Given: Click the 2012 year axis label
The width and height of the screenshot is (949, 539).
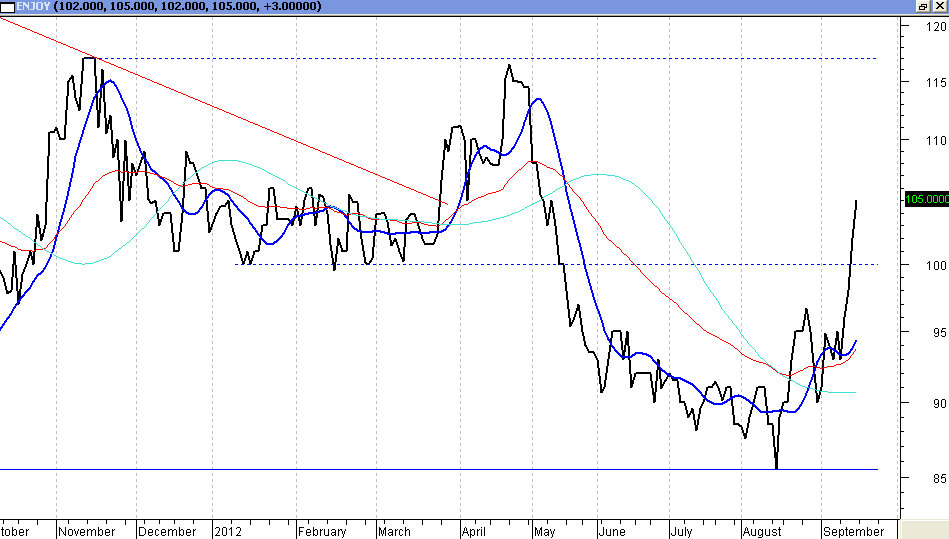Looking at the screenshot, I should 228,531.
